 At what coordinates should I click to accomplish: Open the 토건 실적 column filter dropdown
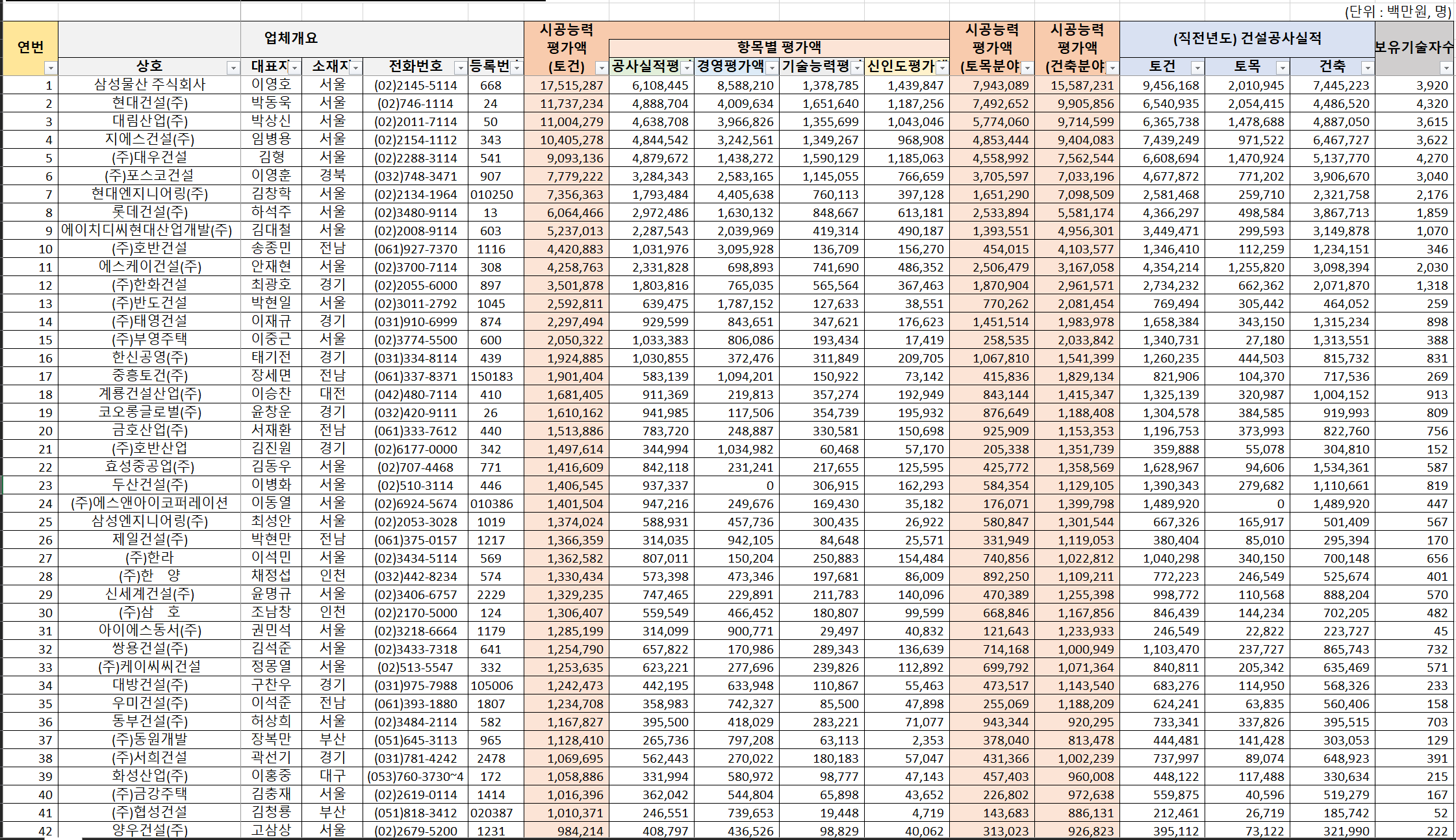(1197, 68)
